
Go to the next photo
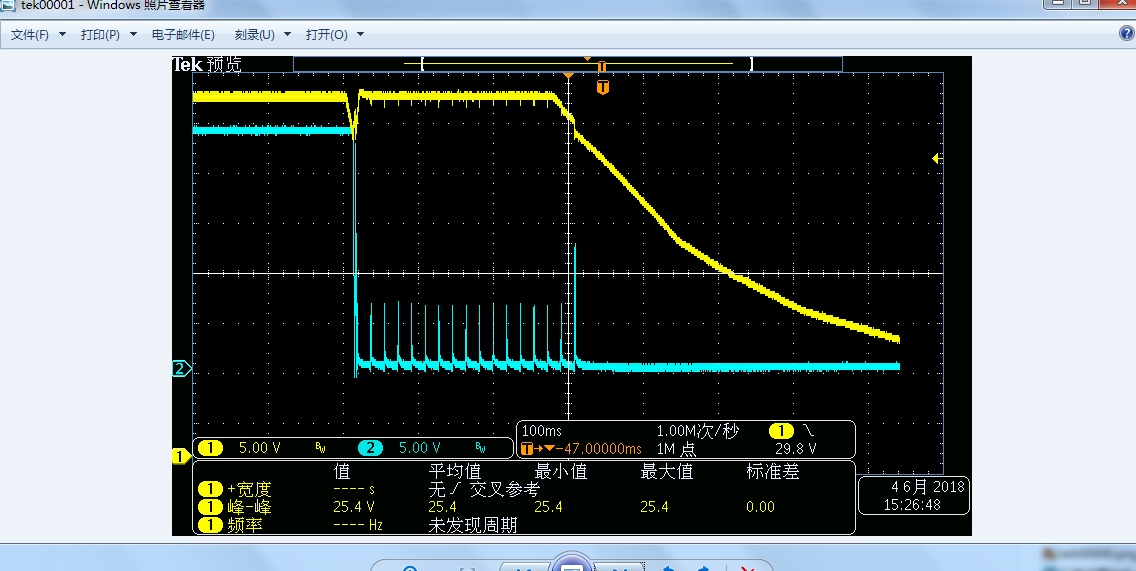pyautogui.click(x=619, y=567)
